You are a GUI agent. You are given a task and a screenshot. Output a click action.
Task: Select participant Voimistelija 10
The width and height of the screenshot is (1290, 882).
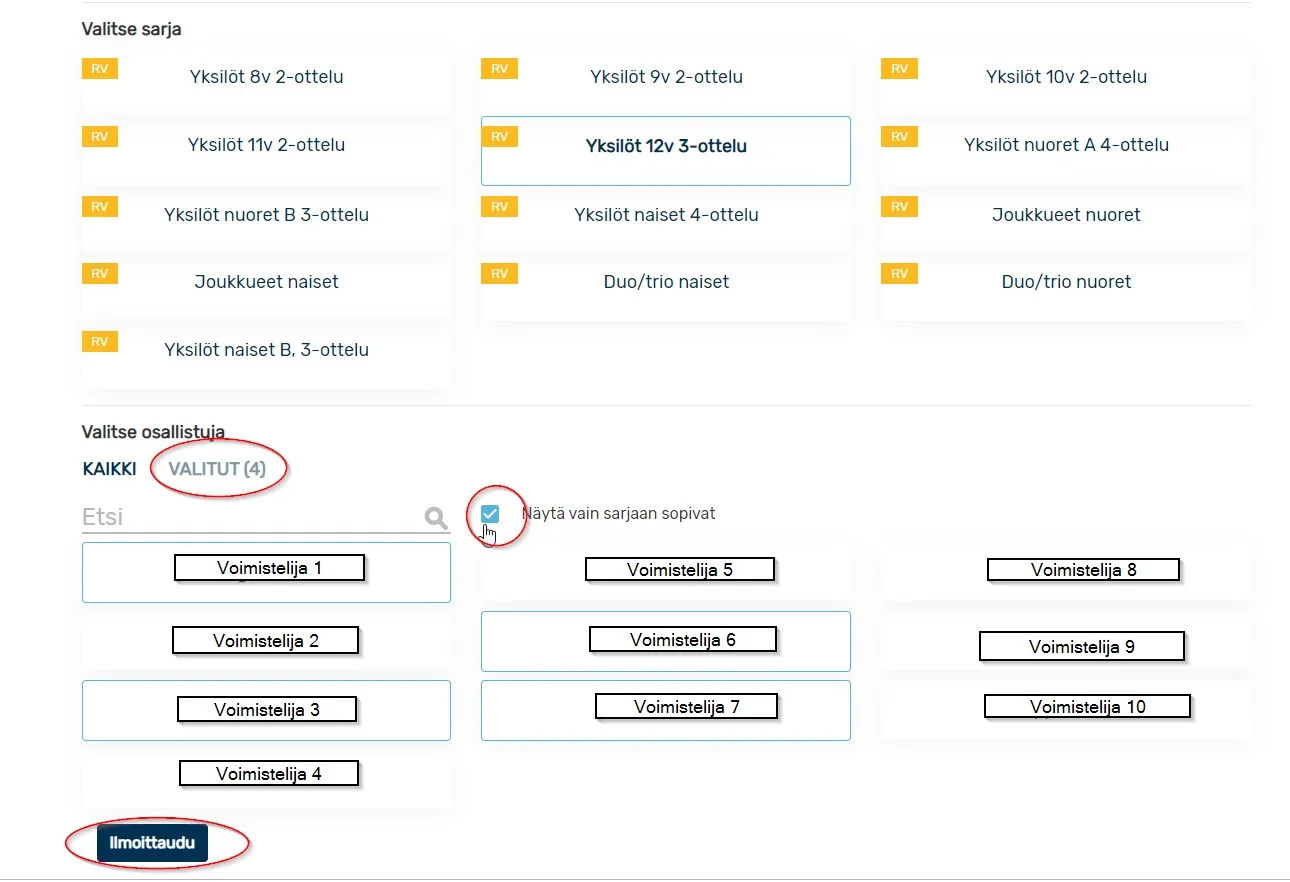1066,710
